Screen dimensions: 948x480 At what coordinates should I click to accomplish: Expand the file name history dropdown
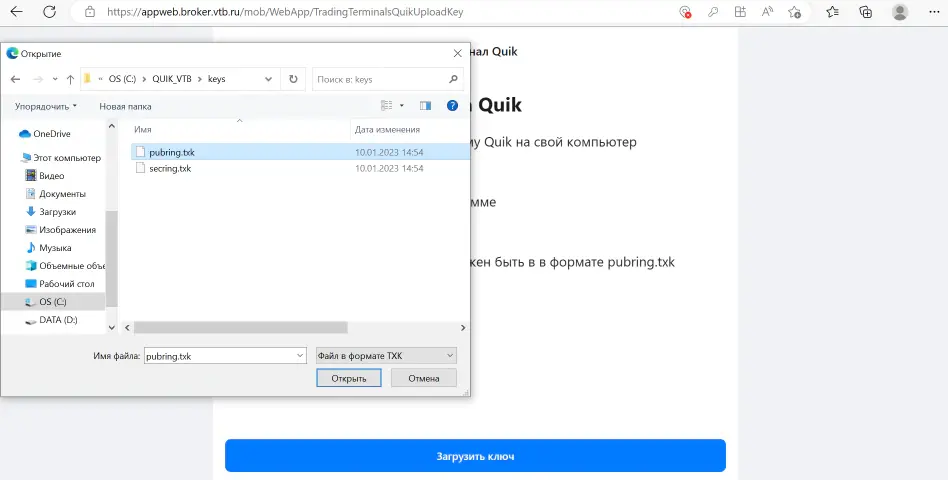pyautogui.click(x=300, y=356)
